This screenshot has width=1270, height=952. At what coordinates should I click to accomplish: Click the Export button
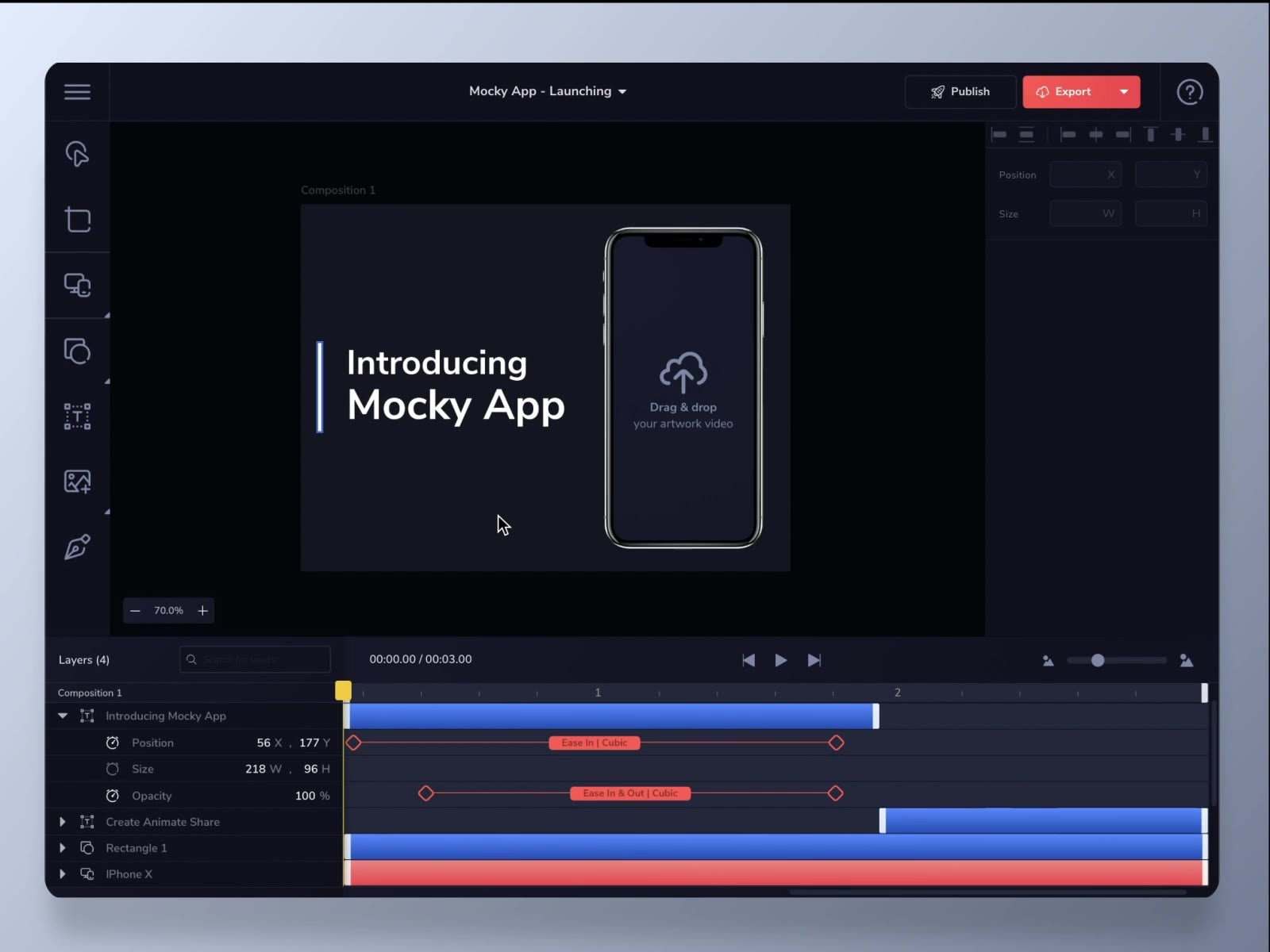pos(1065,92)
